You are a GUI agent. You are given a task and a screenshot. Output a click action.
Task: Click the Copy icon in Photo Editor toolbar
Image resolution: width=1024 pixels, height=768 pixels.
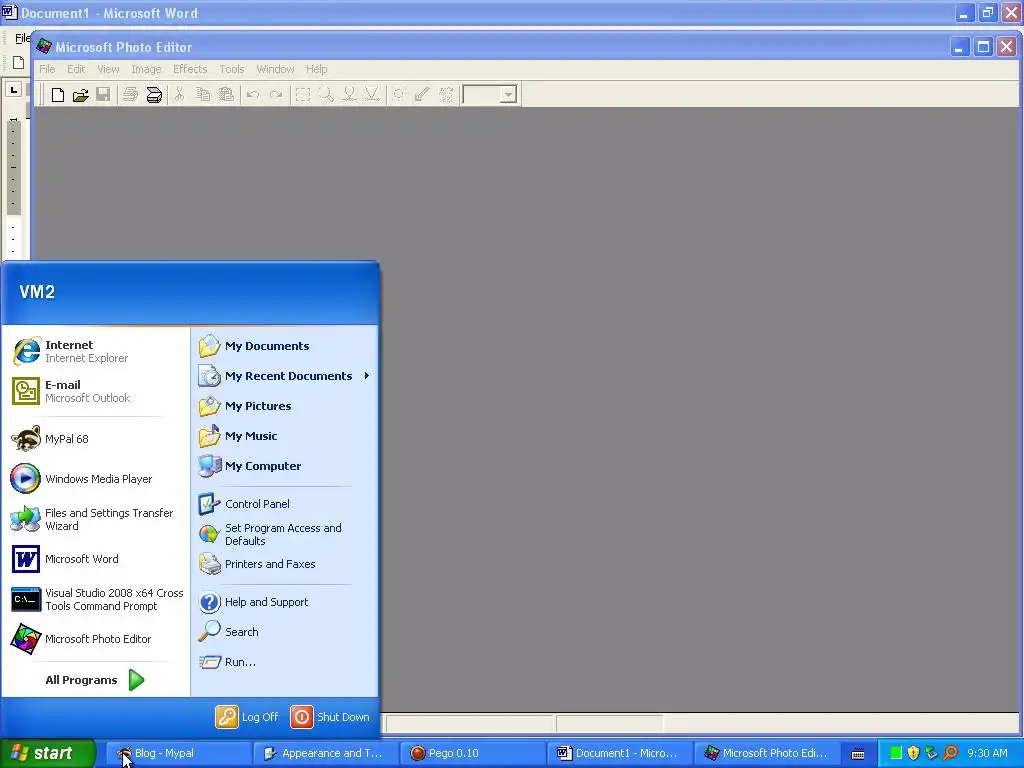tap(203, 95)
